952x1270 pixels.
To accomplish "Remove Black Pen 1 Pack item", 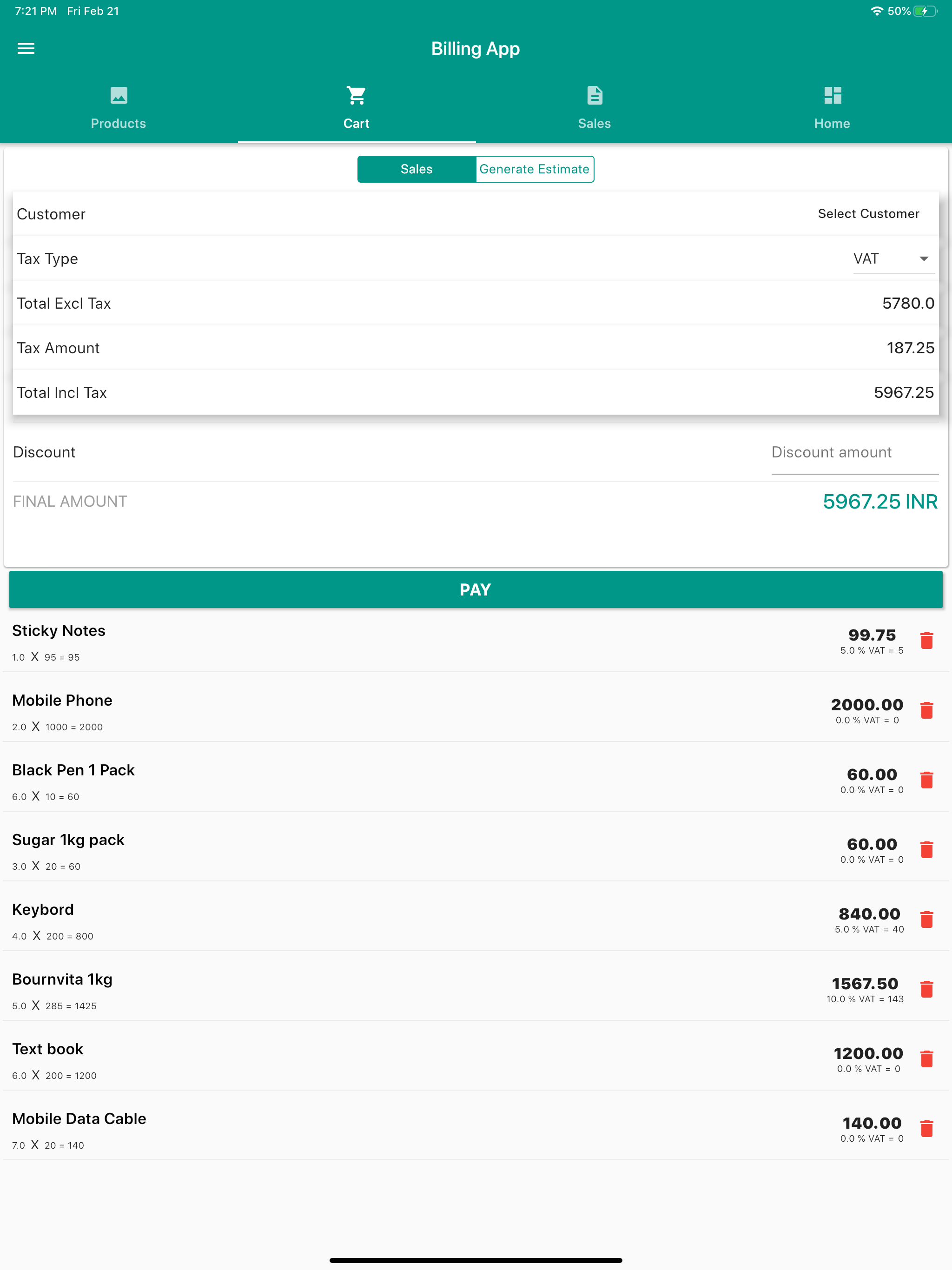I will point(927,780).
